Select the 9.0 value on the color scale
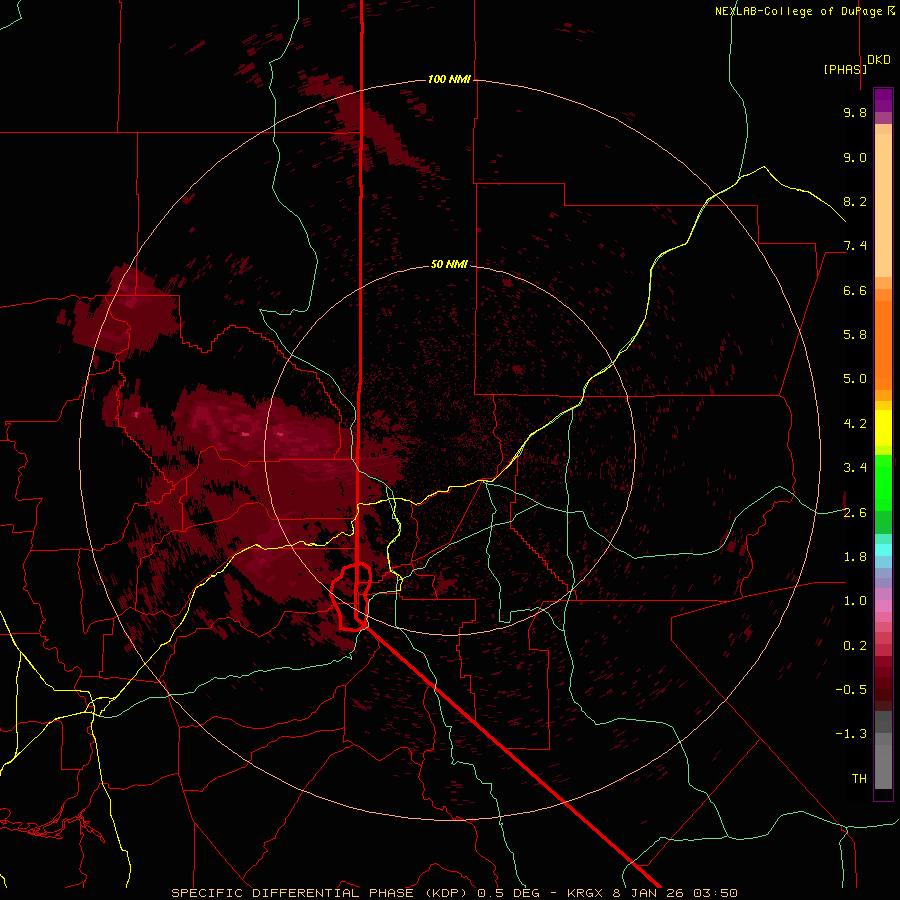Screen dimensions: 900x900 click(855, 157)
